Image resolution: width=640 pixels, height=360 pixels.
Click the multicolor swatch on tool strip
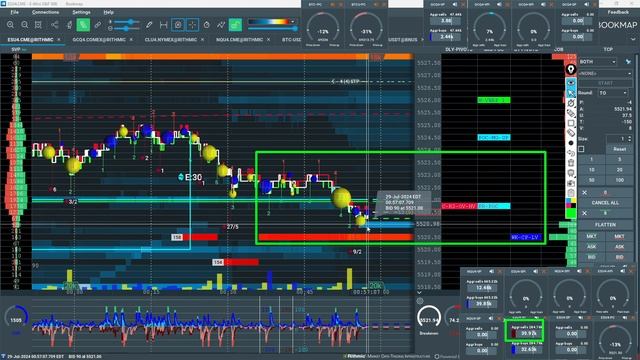pos(571,202)
